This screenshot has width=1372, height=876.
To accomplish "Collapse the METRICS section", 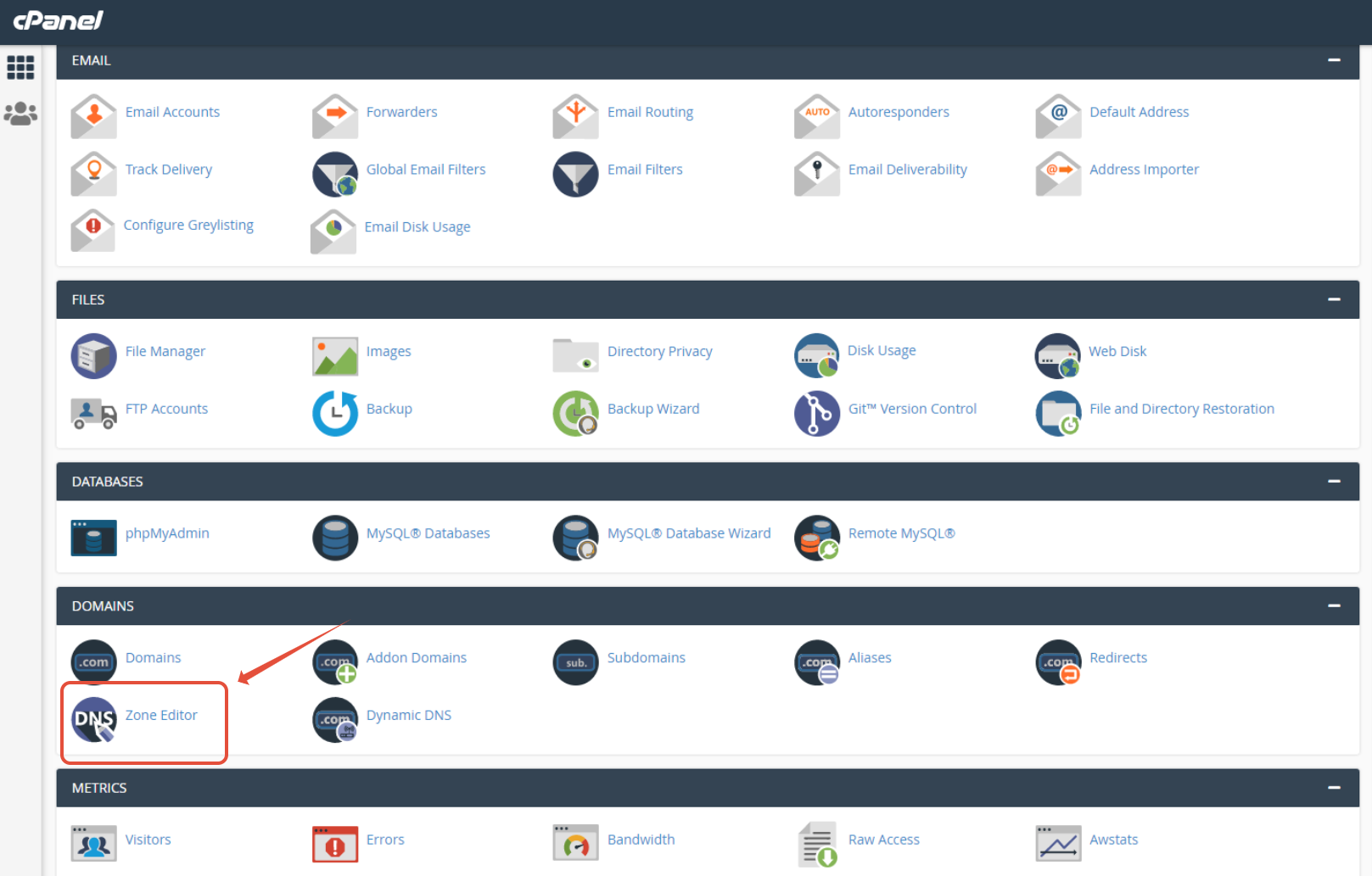I will pyautogui.click(x=1334, y=788).
